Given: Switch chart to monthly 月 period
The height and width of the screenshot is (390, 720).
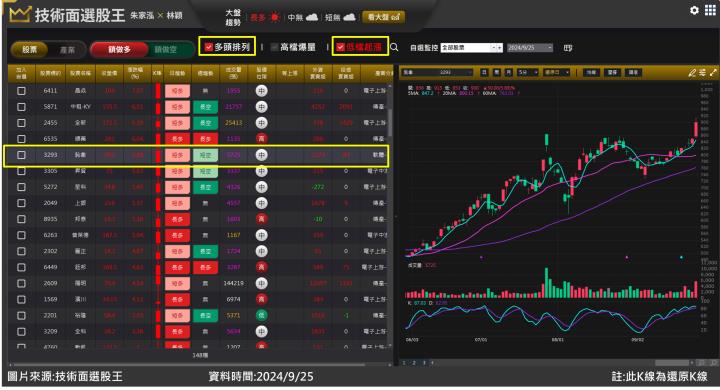Looking at the screenshot, I should pyautogui.click(x=508, y=73).
